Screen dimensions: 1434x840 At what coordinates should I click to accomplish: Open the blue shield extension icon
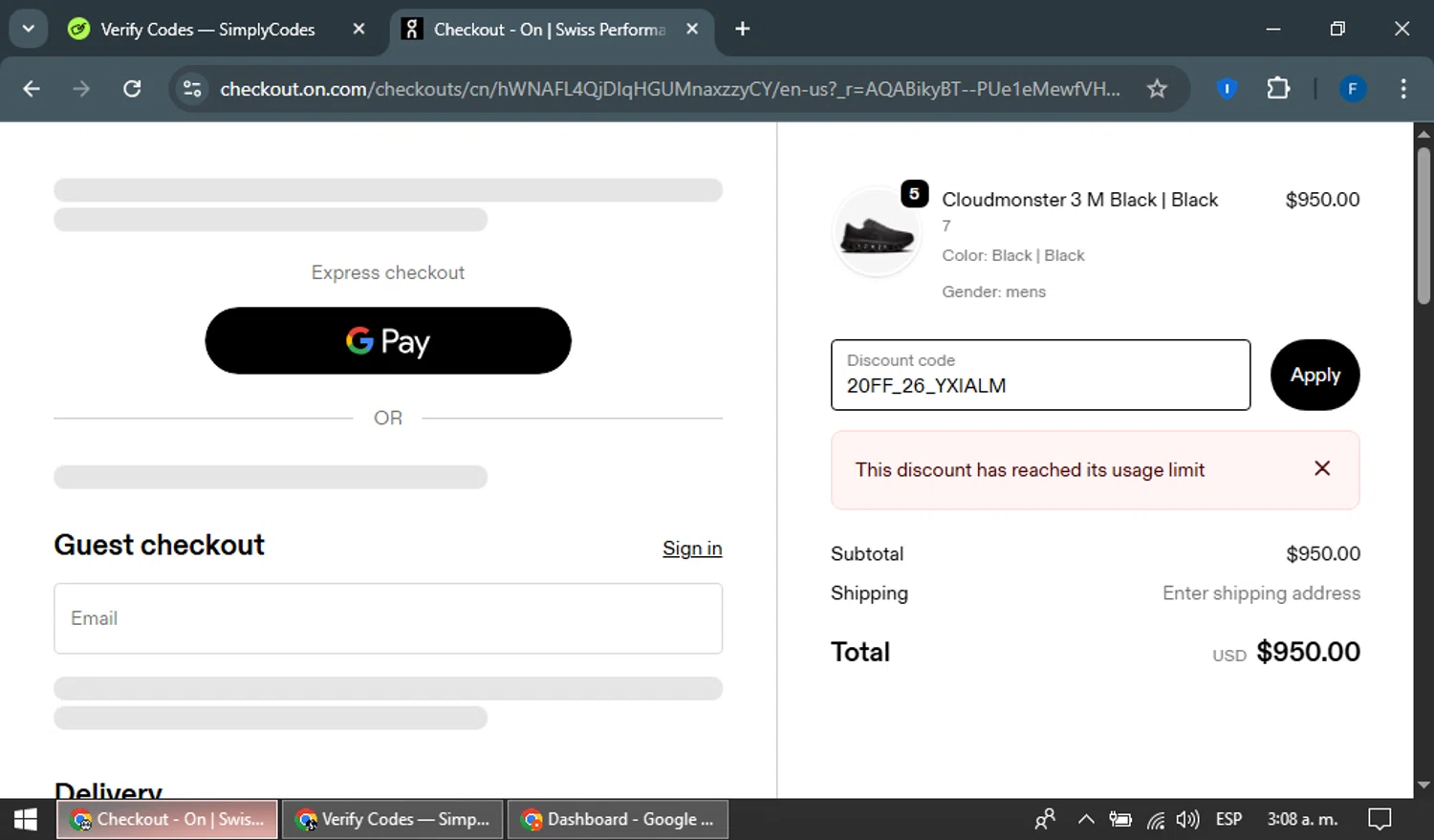pos(1227,89)
